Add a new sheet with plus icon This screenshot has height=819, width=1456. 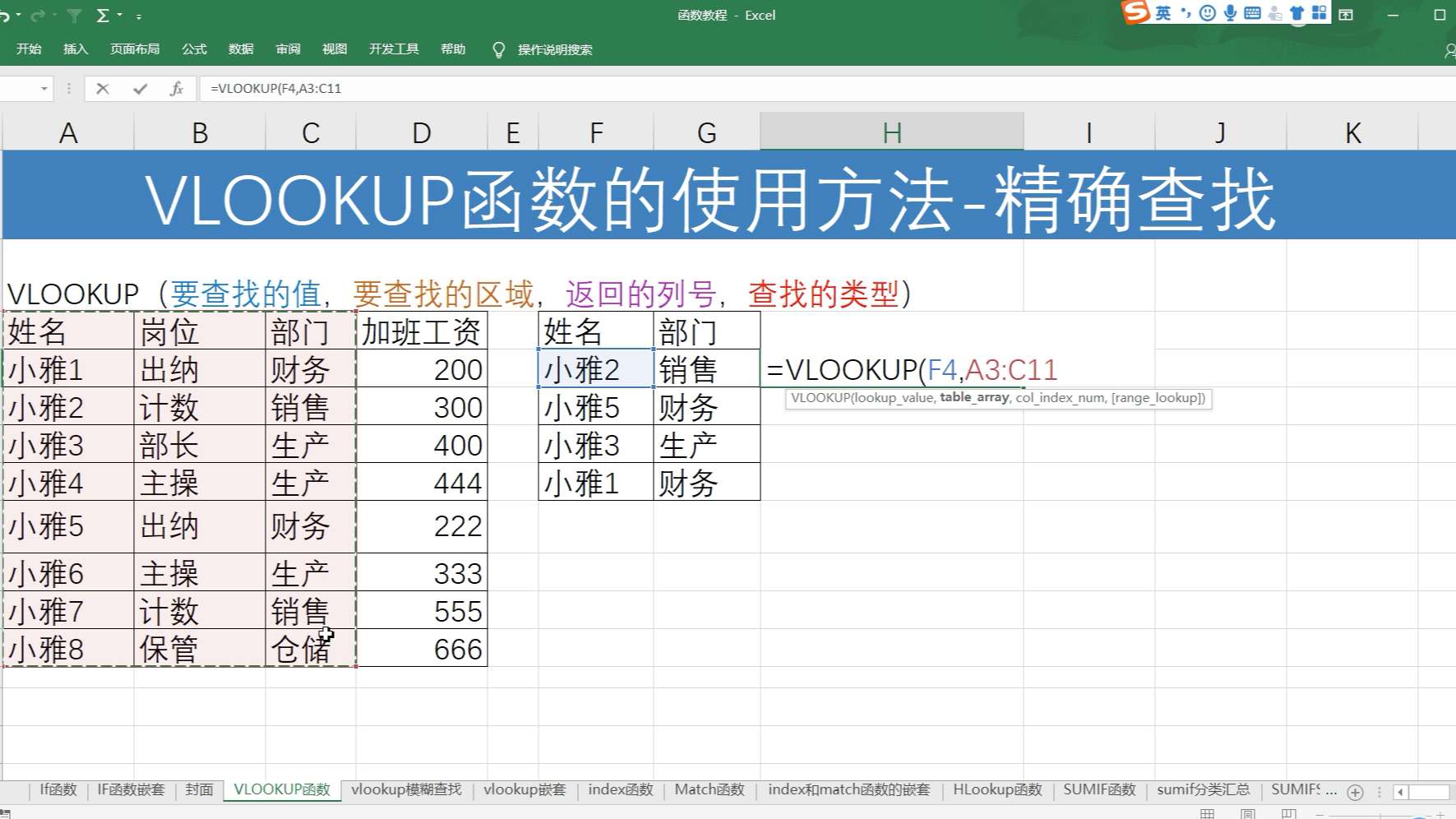(1356, 792)
